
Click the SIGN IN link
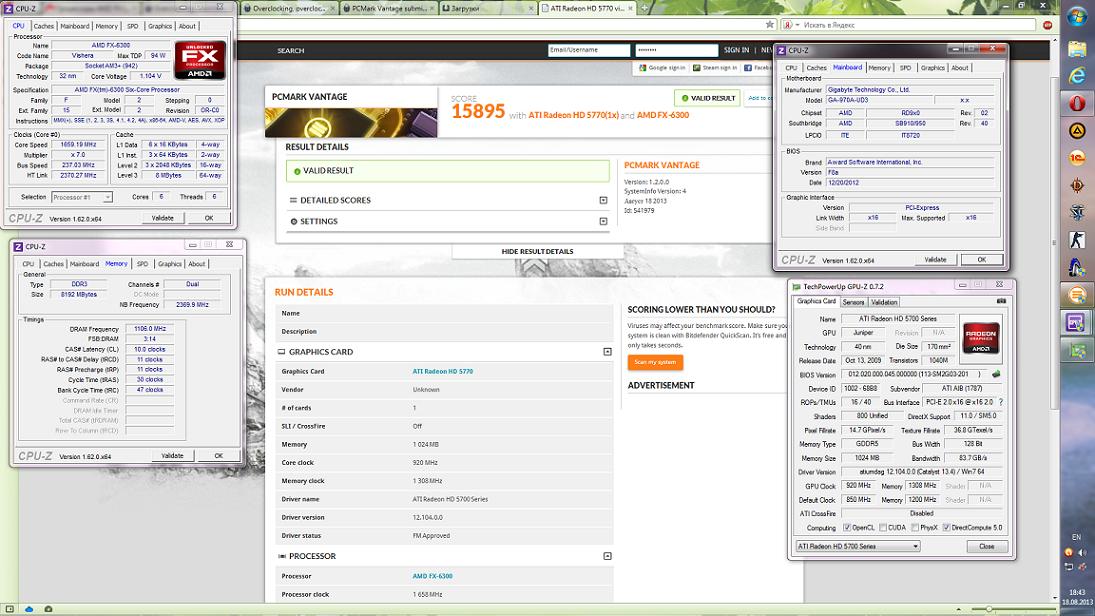point(736,50)
